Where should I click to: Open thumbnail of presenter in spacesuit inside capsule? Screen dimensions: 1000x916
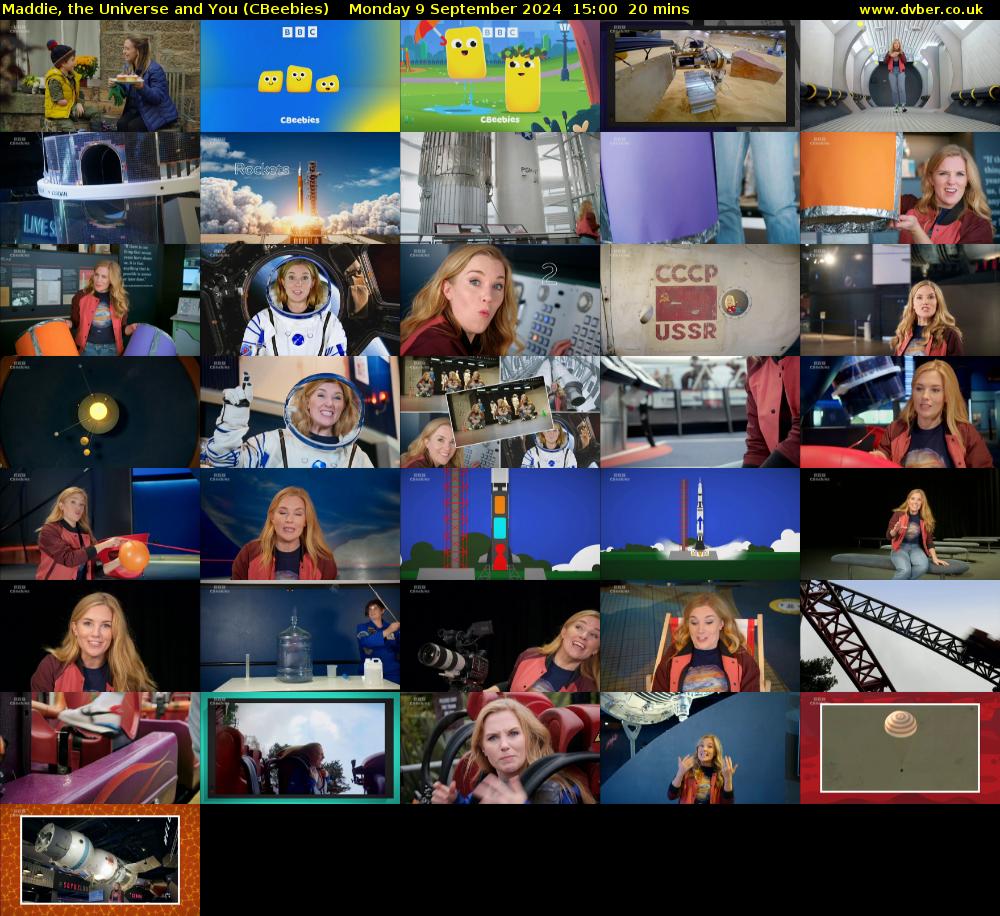300,300
